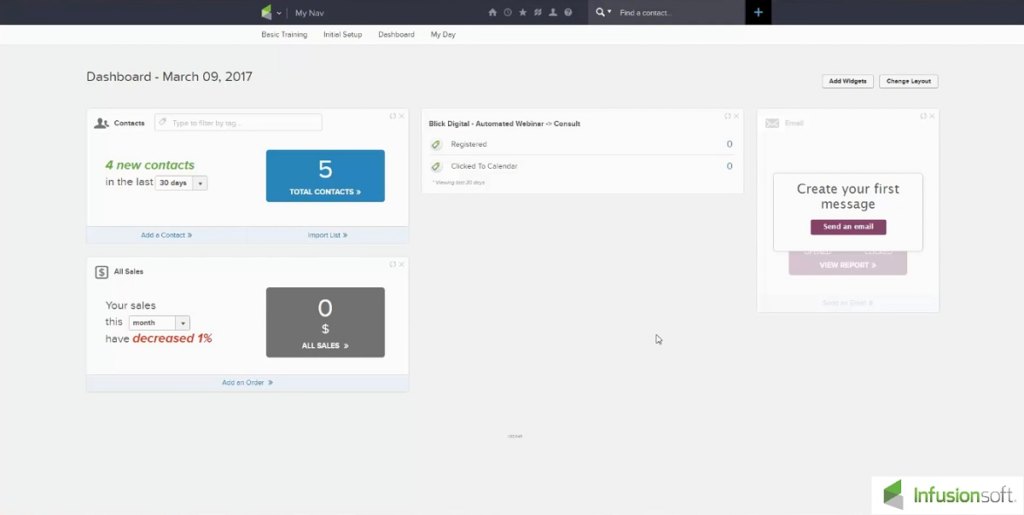
Task: Click the 'decreased 1%' sales text
Action: 172,339
